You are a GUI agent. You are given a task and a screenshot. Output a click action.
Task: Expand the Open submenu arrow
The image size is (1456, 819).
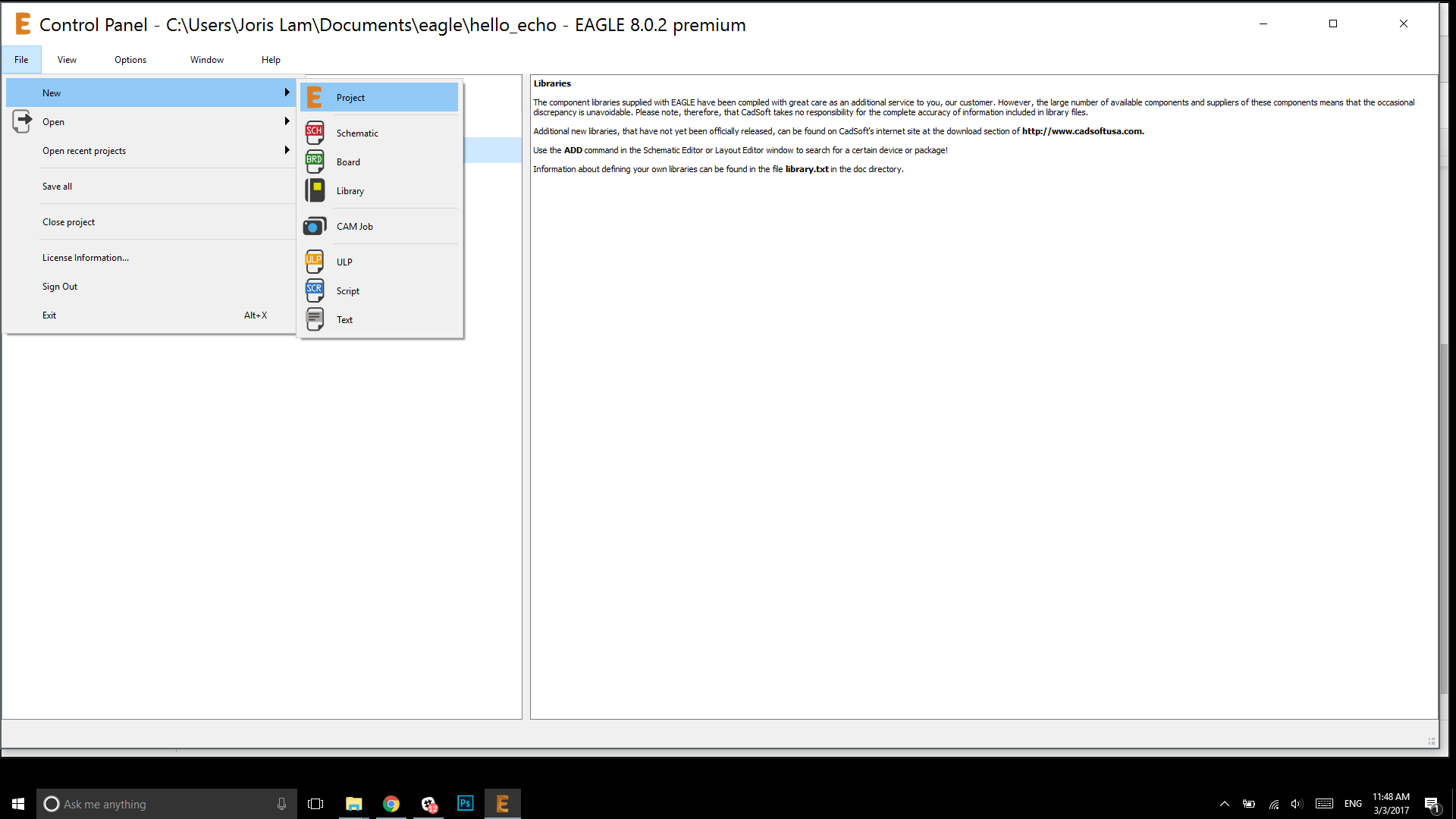287,121
